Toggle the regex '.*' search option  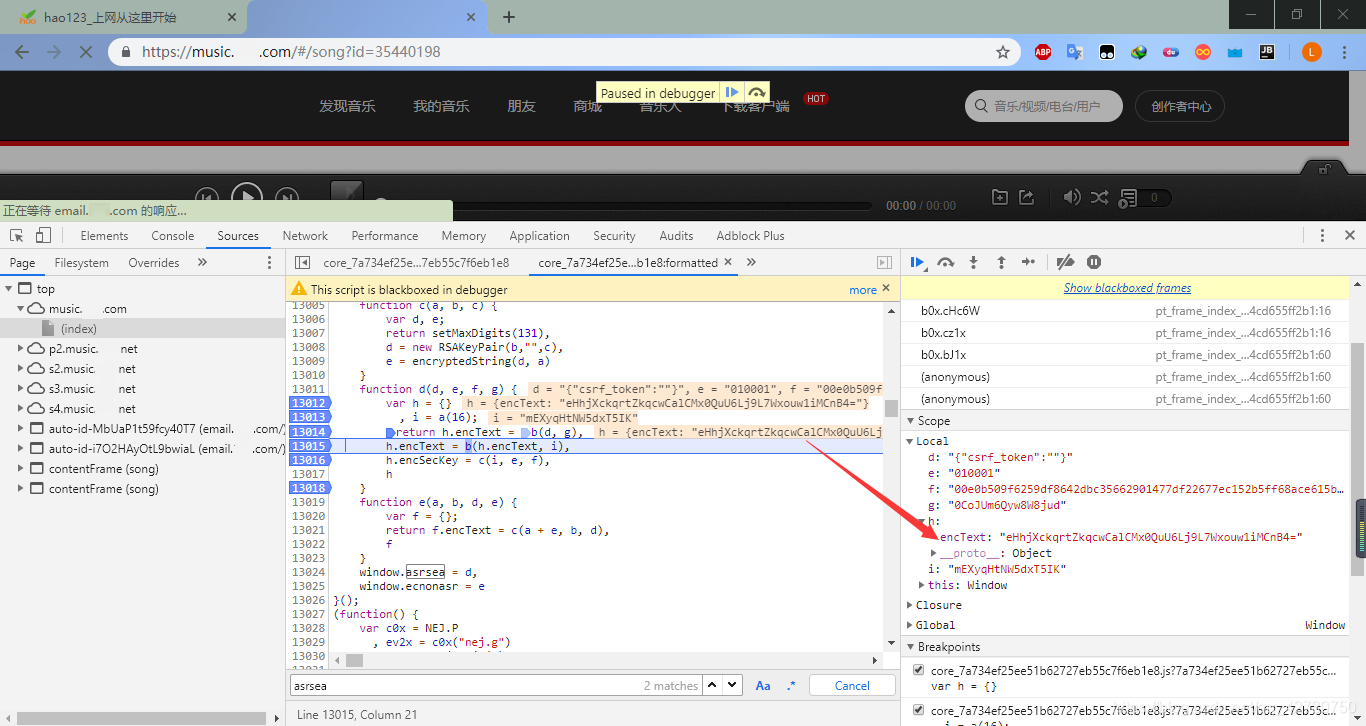(x=791, y=686)
